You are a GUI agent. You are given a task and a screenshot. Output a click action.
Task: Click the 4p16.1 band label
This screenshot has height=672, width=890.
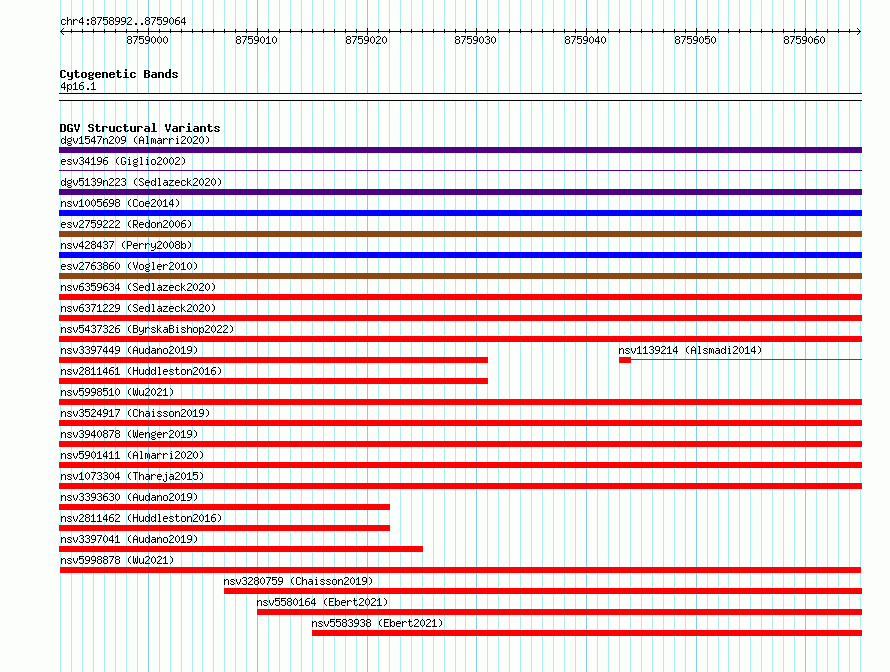tap(78, 86)
